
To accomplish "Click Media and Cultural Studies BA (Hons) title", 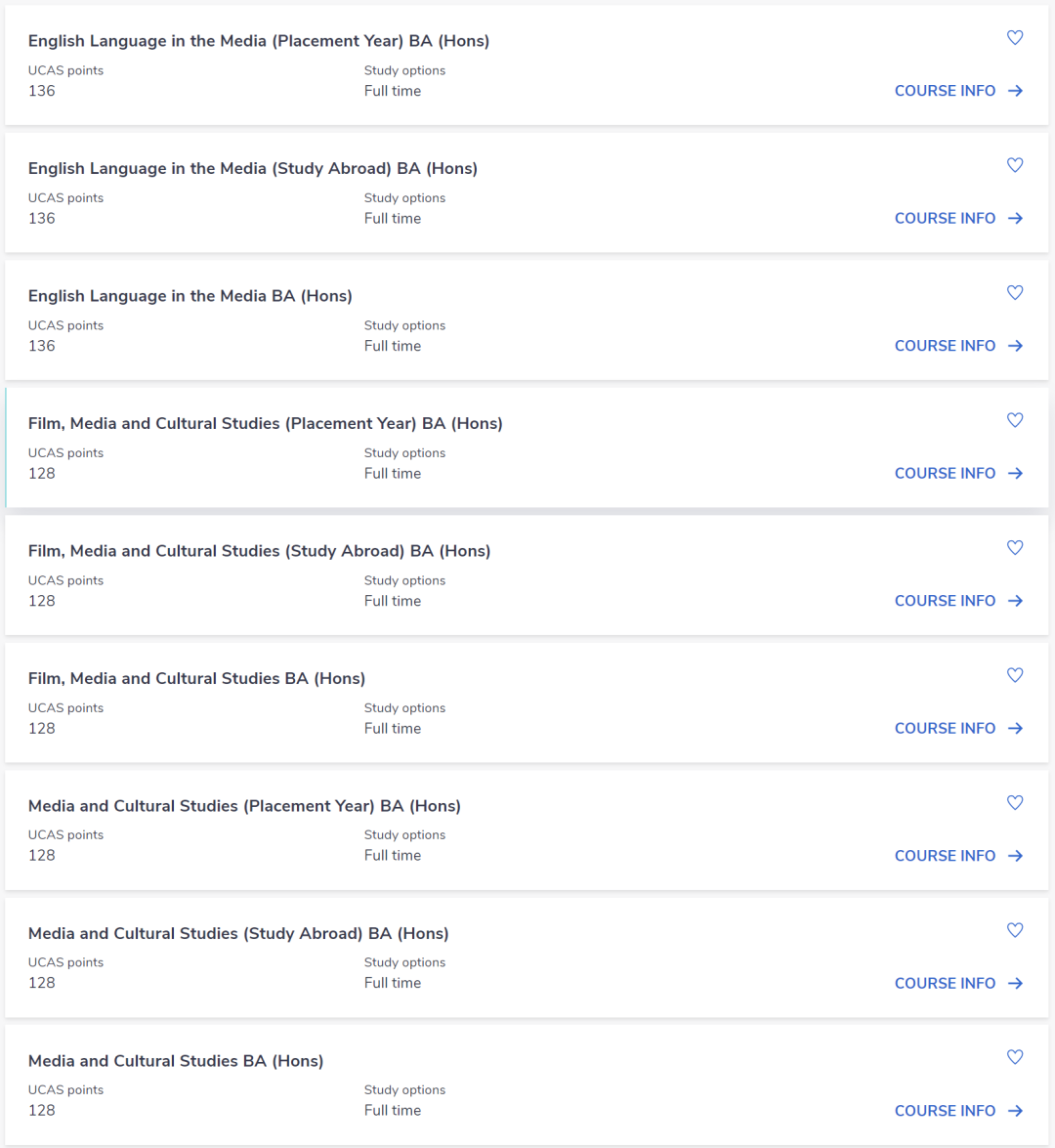I will coord(176,1061).
